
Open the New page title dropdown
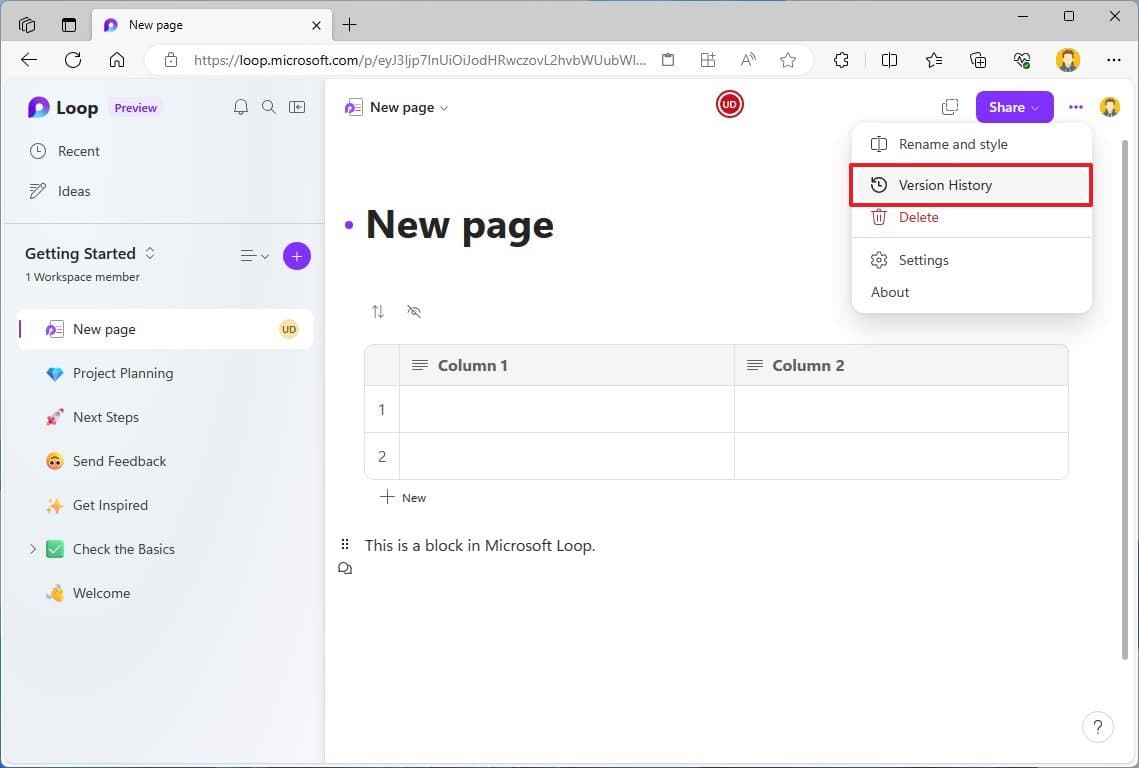[408, 107]
